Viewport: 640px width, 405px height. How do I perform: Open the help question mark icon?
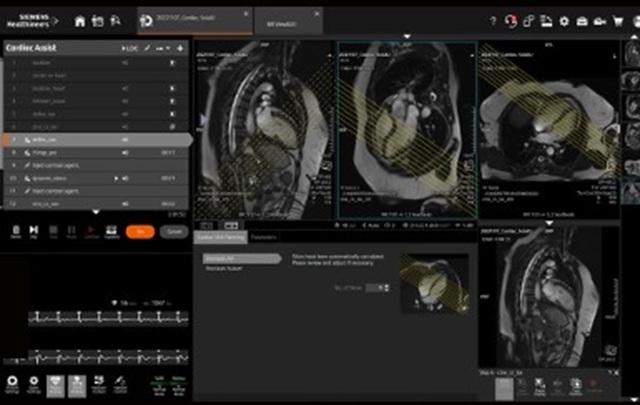pyautogui.click(x=493, y=21)
